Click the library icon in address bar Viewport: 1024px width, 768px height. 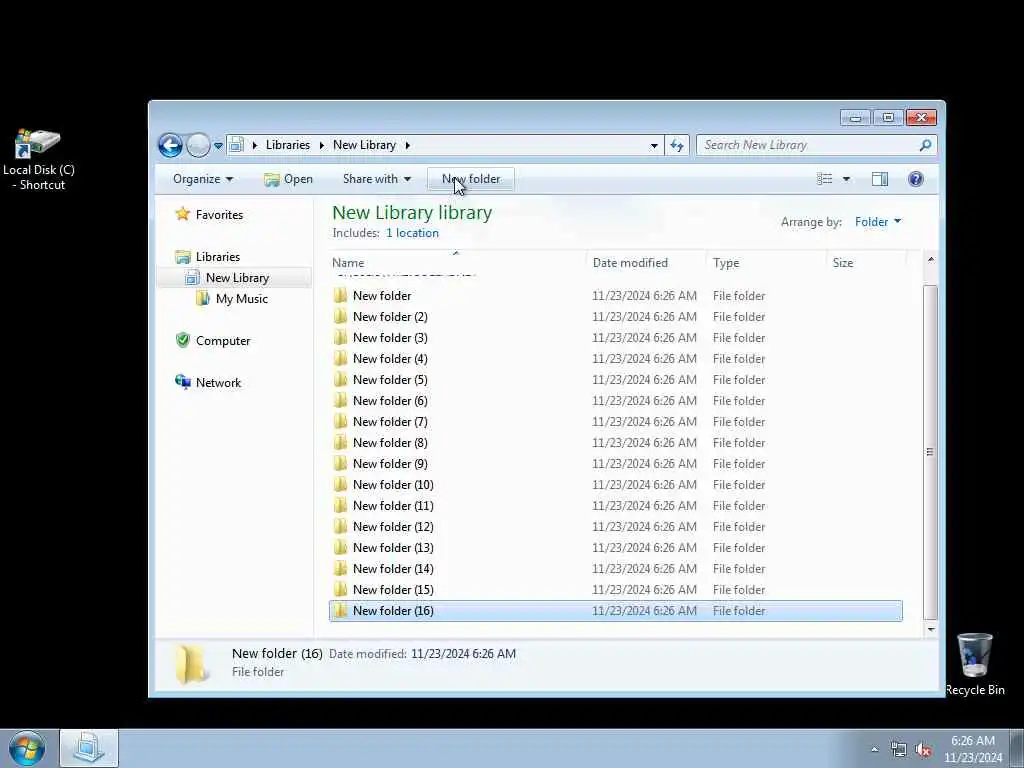click(236, 145)
